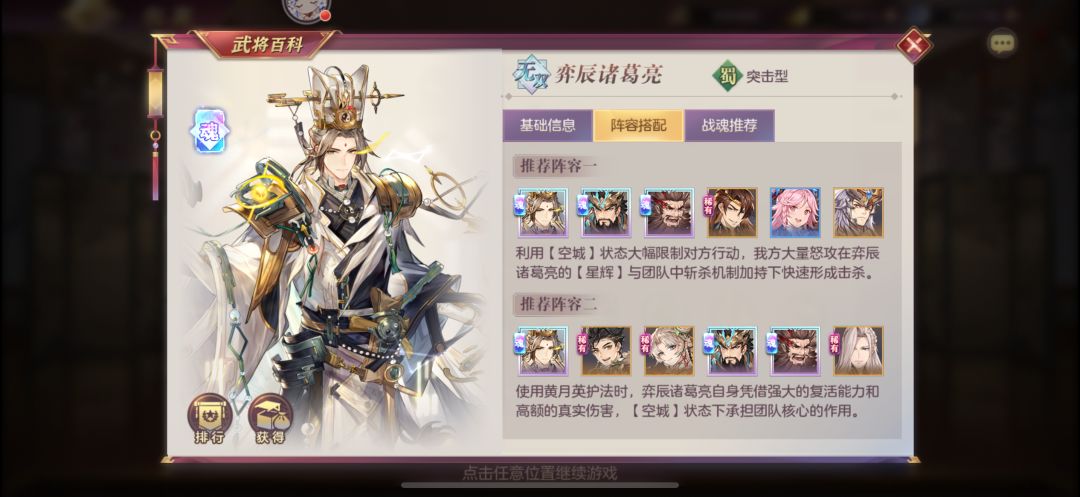This screenshot has height=497, width=1080.
Task: Select pink-haired hero in 推荐阵容一
Action: coord(795,212)
